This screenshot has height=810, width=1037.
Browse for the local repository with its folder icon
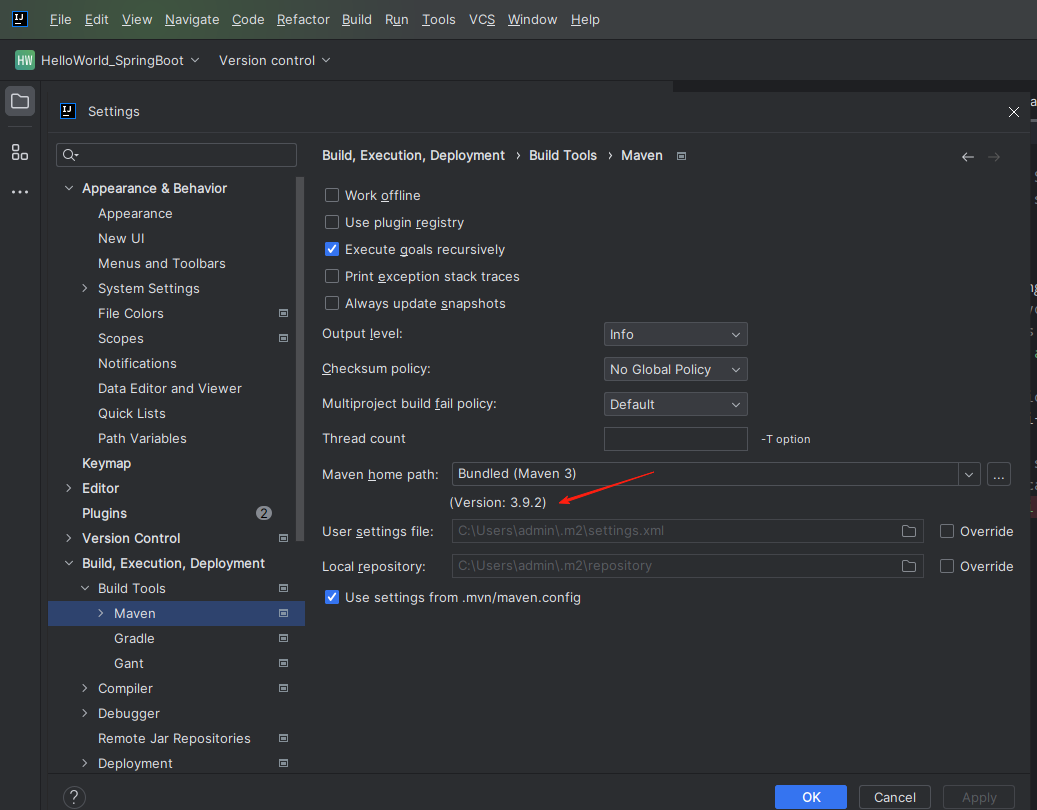(x=909, y=566)
